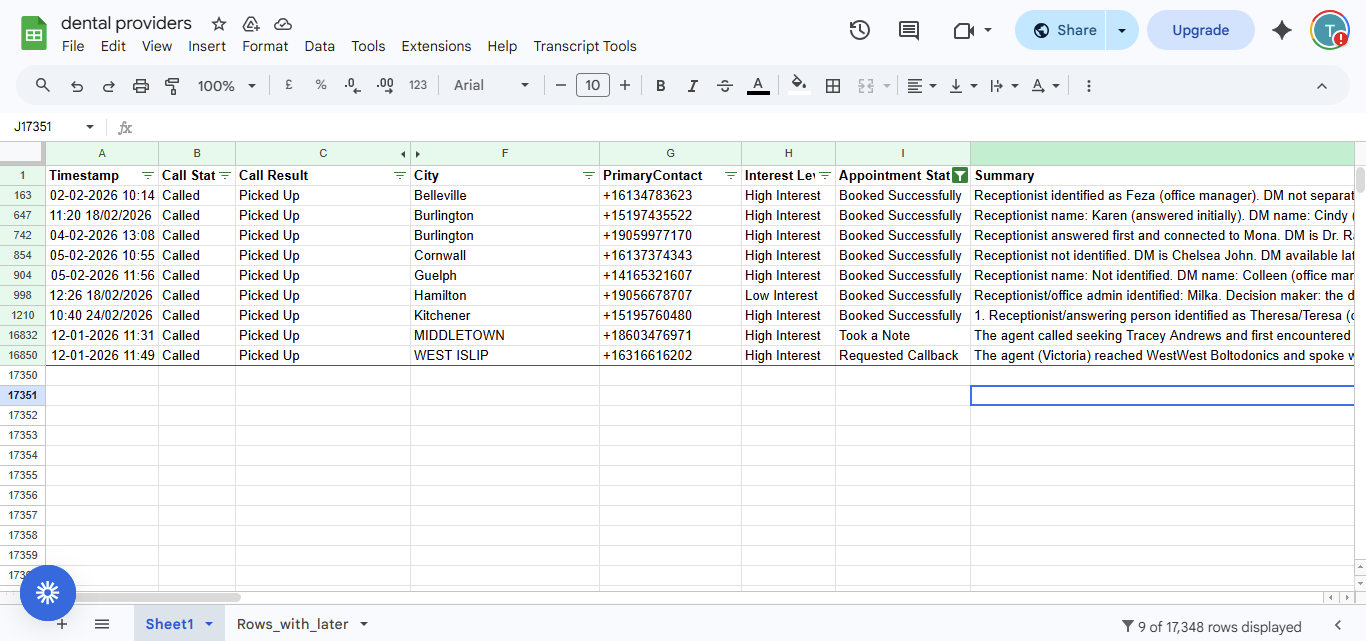This screenshot has width=1366, height=641.
Task: Open the borders tool
Action: point(832,86)
